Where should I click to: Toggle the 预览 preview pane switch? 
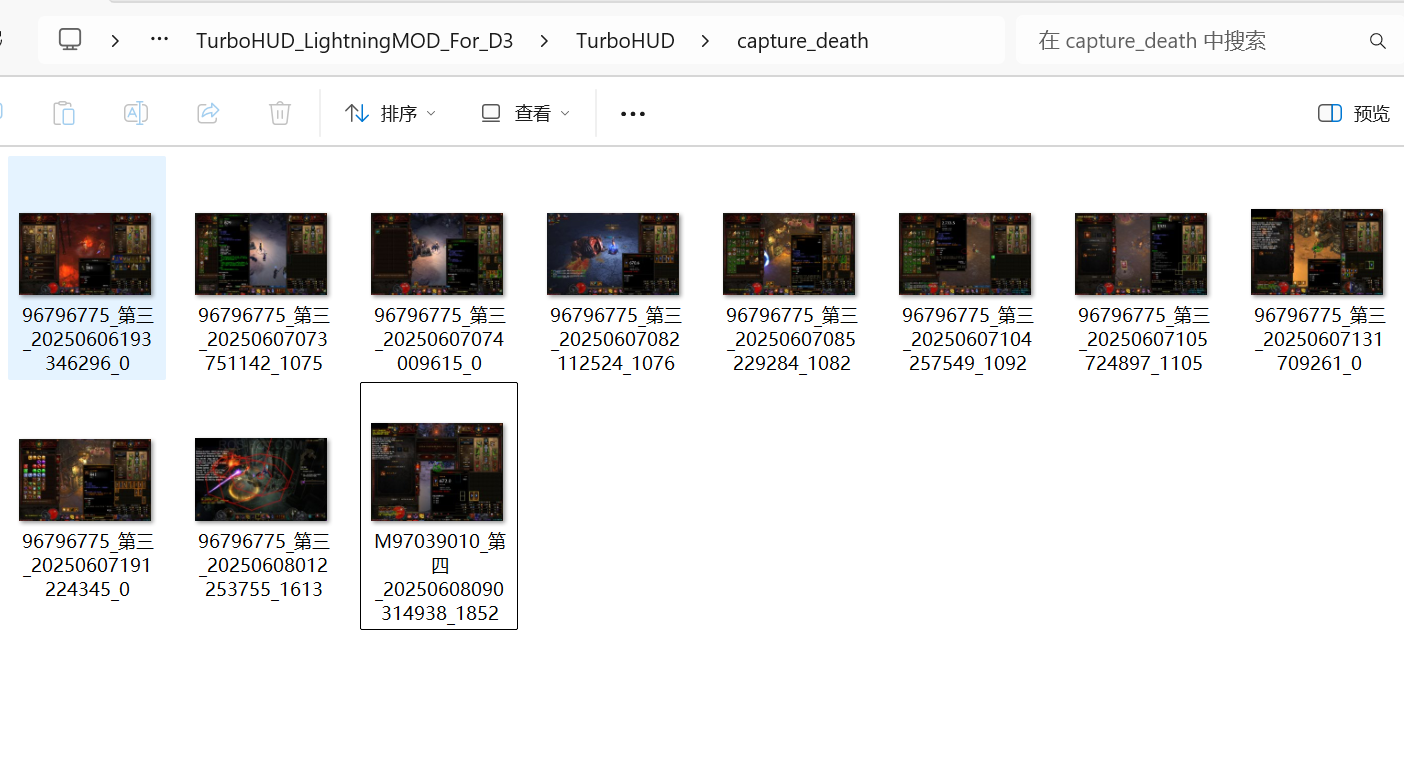pyautogui.click(x=1330, y=113)
